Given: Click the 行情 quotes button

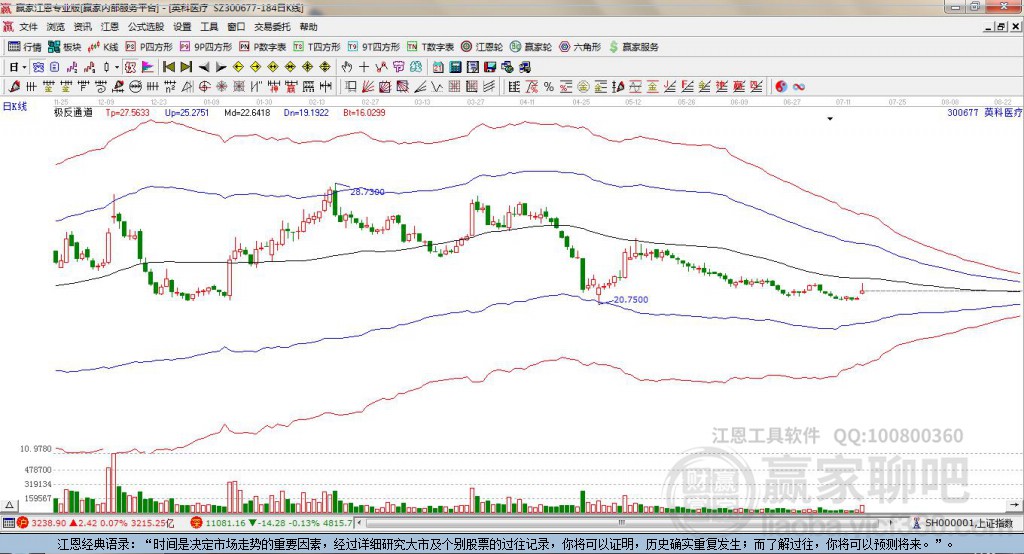Looking at the screenshot, I should pyautogui.click(x=25, y=47).
